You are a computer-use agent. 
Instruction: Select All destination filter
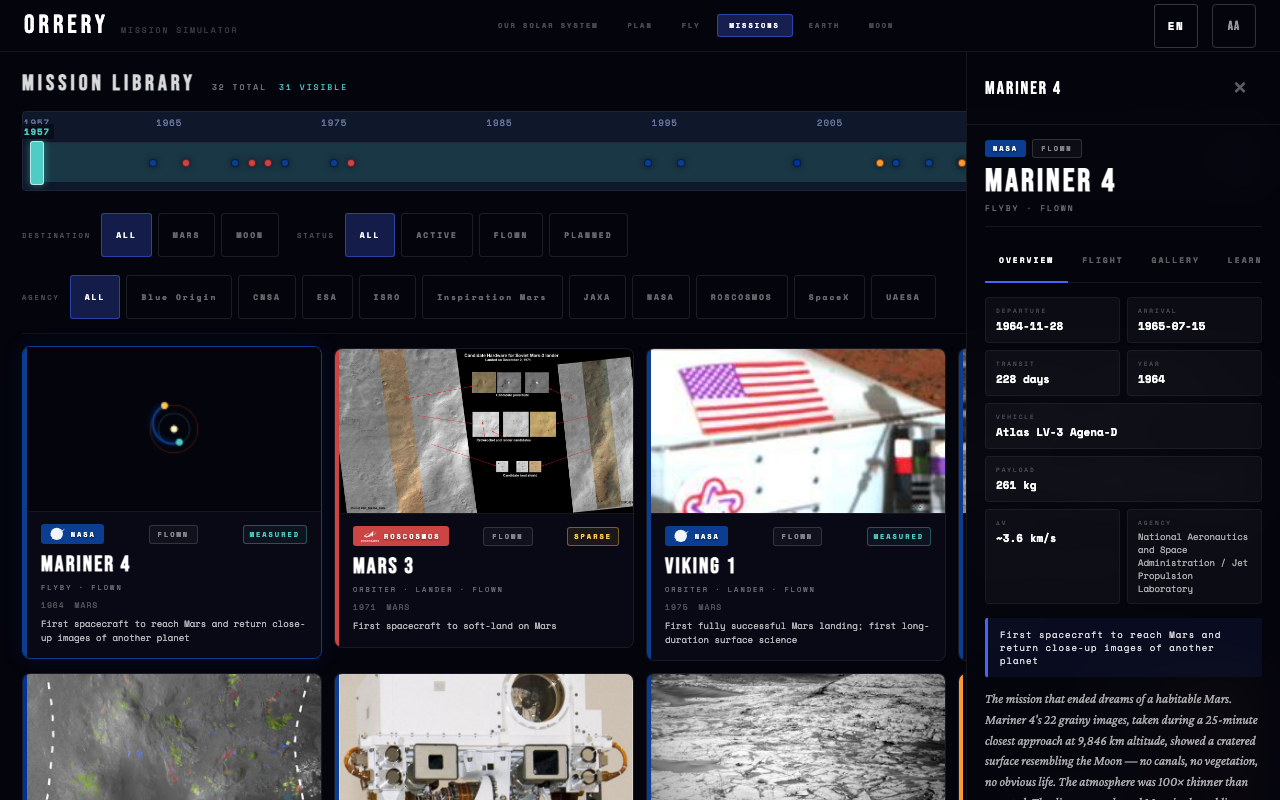(126, 235)
